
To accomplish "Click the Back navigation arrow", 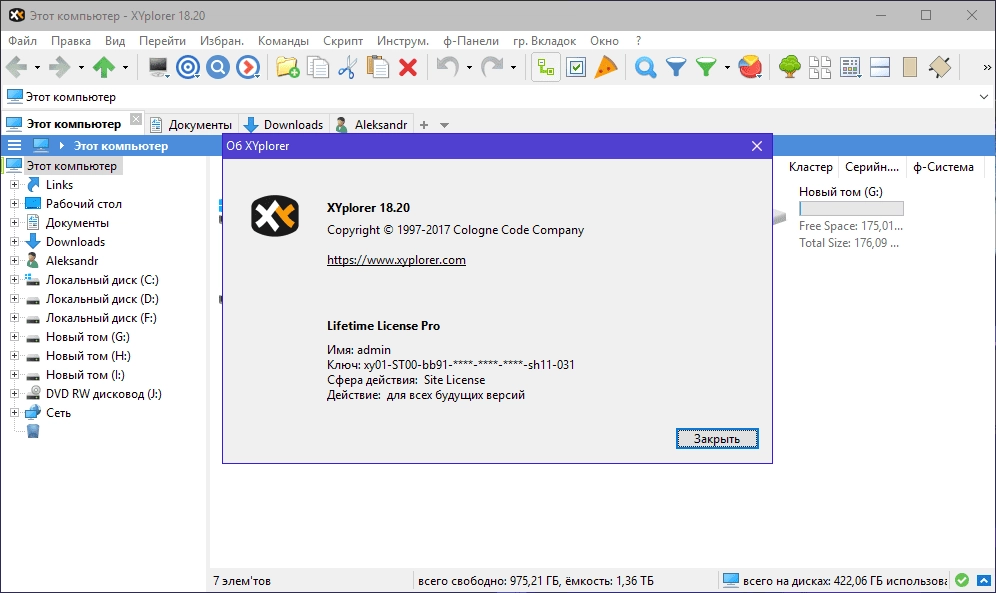I will pos(17,67).
